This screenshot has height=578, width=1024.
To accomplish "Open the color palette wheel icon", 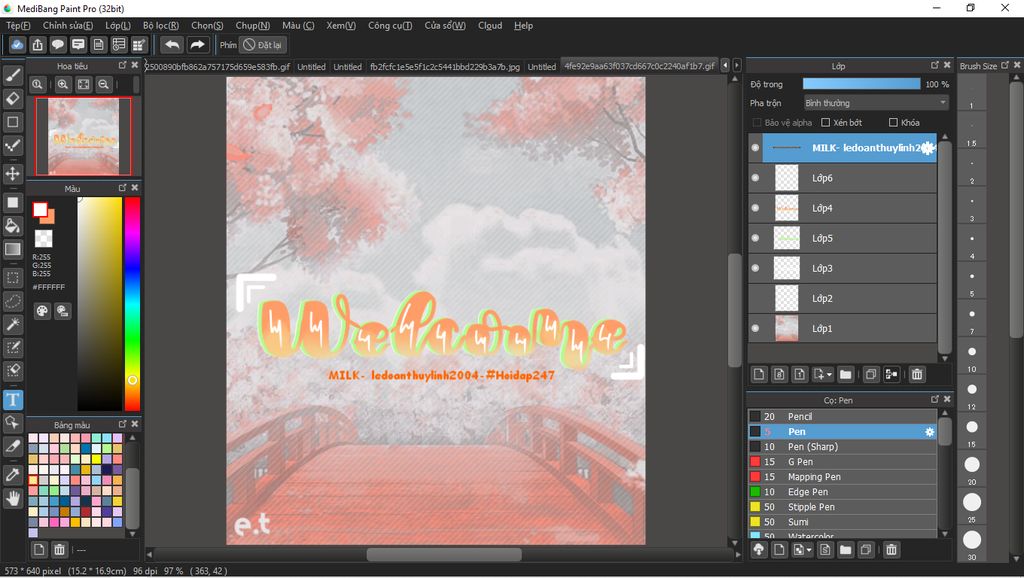I will pos(42,311).
